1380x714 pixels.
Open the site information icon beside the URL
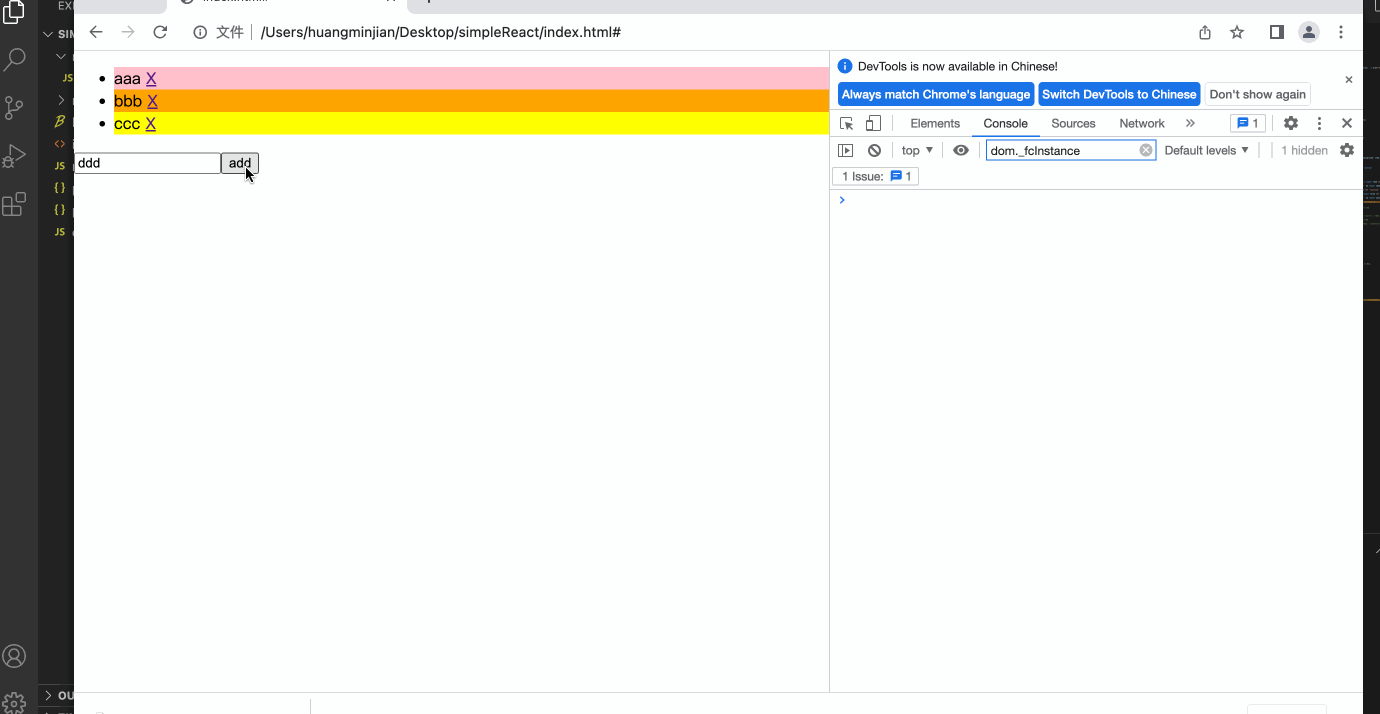(200, 32)
